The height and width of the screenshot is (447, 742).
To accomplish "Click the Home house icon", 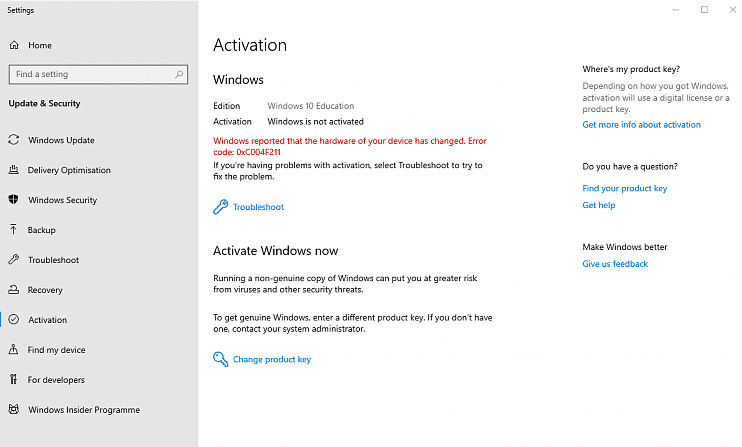I will (x=14, y=45).
